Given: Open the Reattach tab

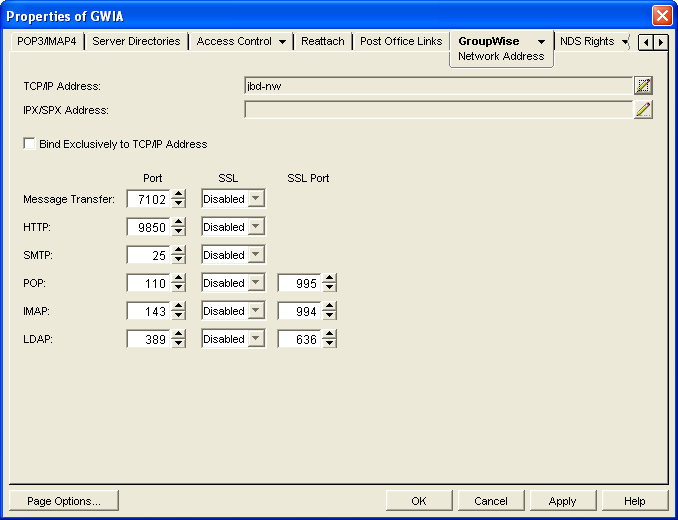Looking at the screenshot, I should [x=323, y=41].
